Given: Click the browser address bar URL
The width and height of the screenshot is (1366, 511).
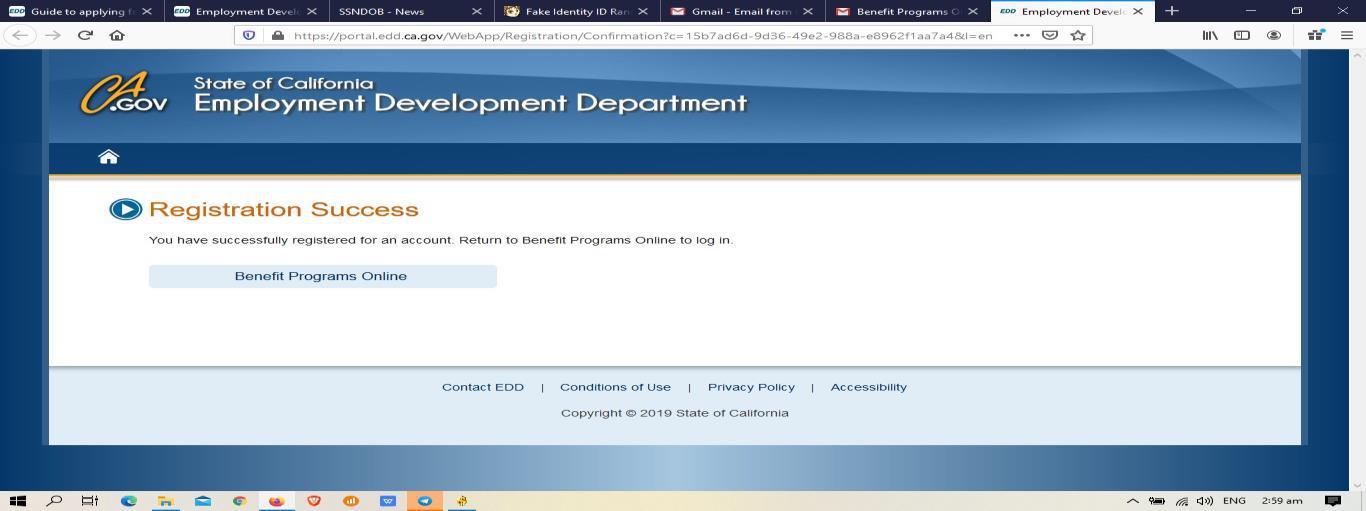Looking at the screenshot, I should pyautogui.click(x=640, y=35).
